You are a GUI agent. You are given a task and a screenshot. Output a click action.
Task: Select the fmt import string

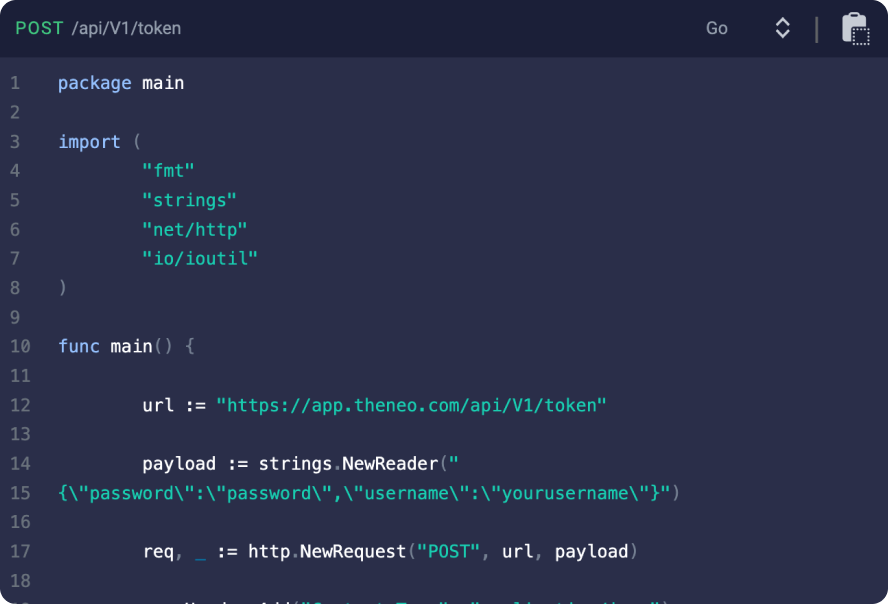tap(167, 170)
